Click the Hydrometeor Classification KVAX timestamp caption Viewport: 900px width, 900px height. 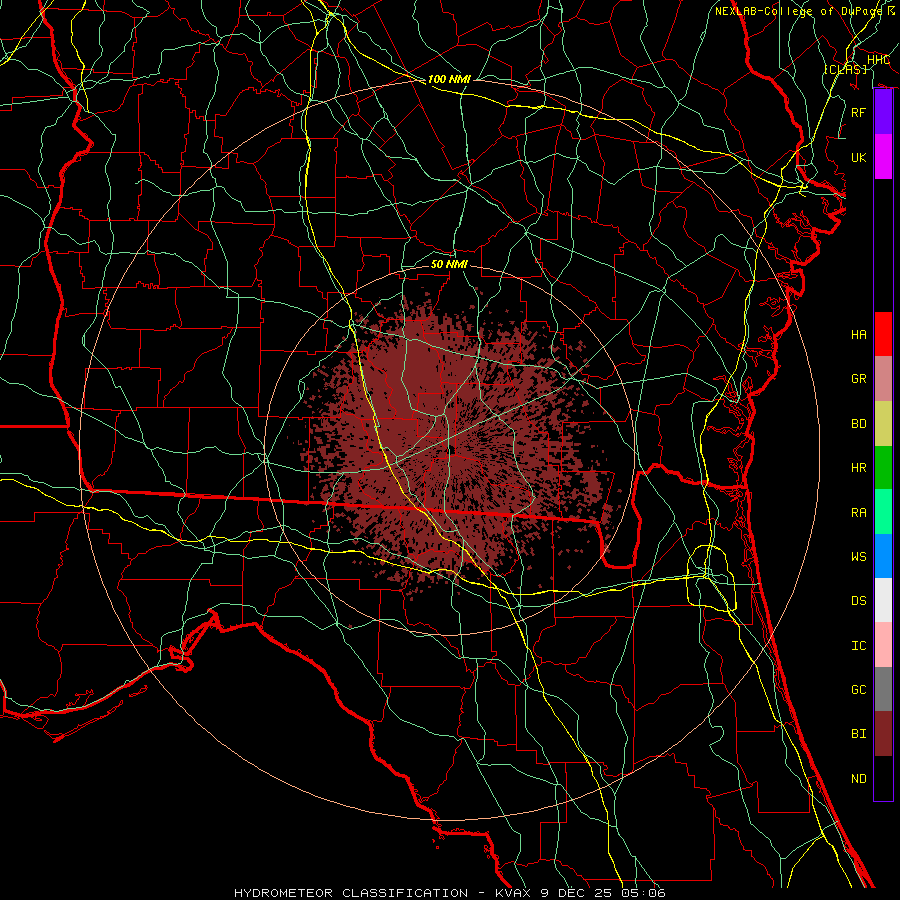(x=449, y=893)
